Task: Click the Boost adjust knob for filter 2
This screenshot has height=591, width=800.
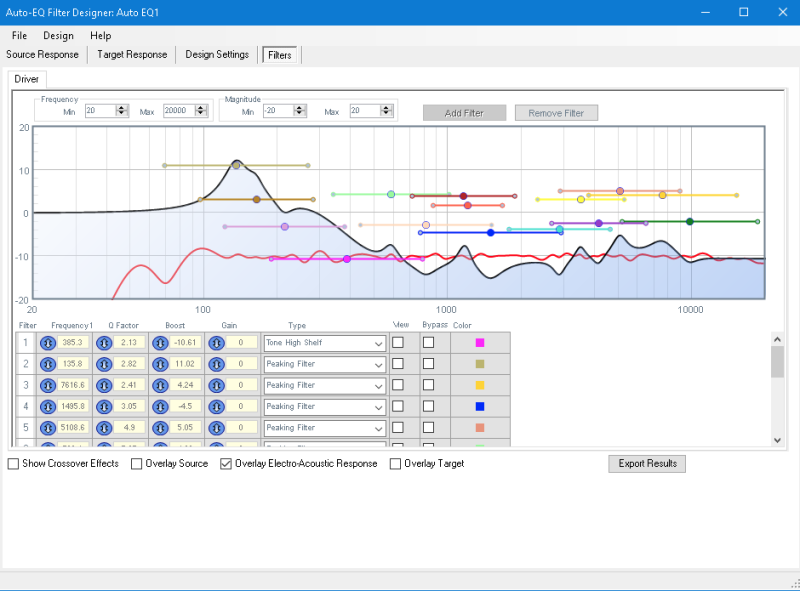Action: click(x=160, y=364)
